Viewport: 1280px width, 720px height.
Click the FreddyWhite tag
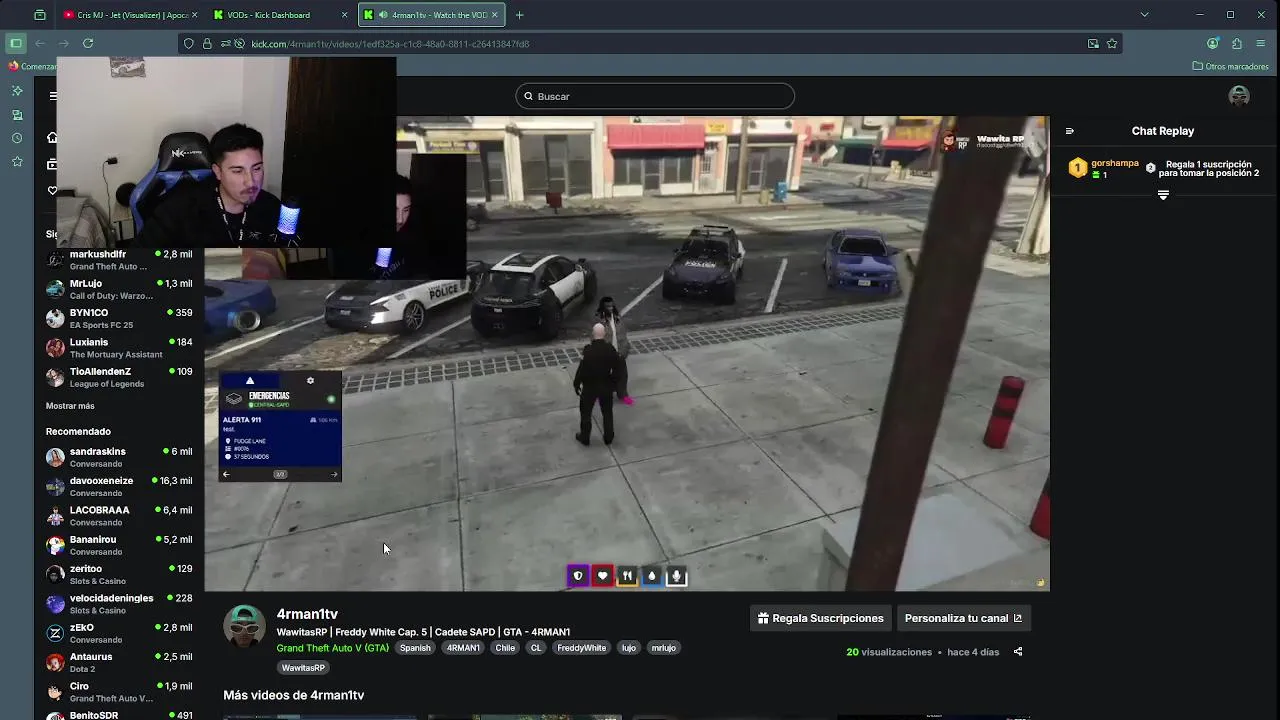click(x=581, y=648)
